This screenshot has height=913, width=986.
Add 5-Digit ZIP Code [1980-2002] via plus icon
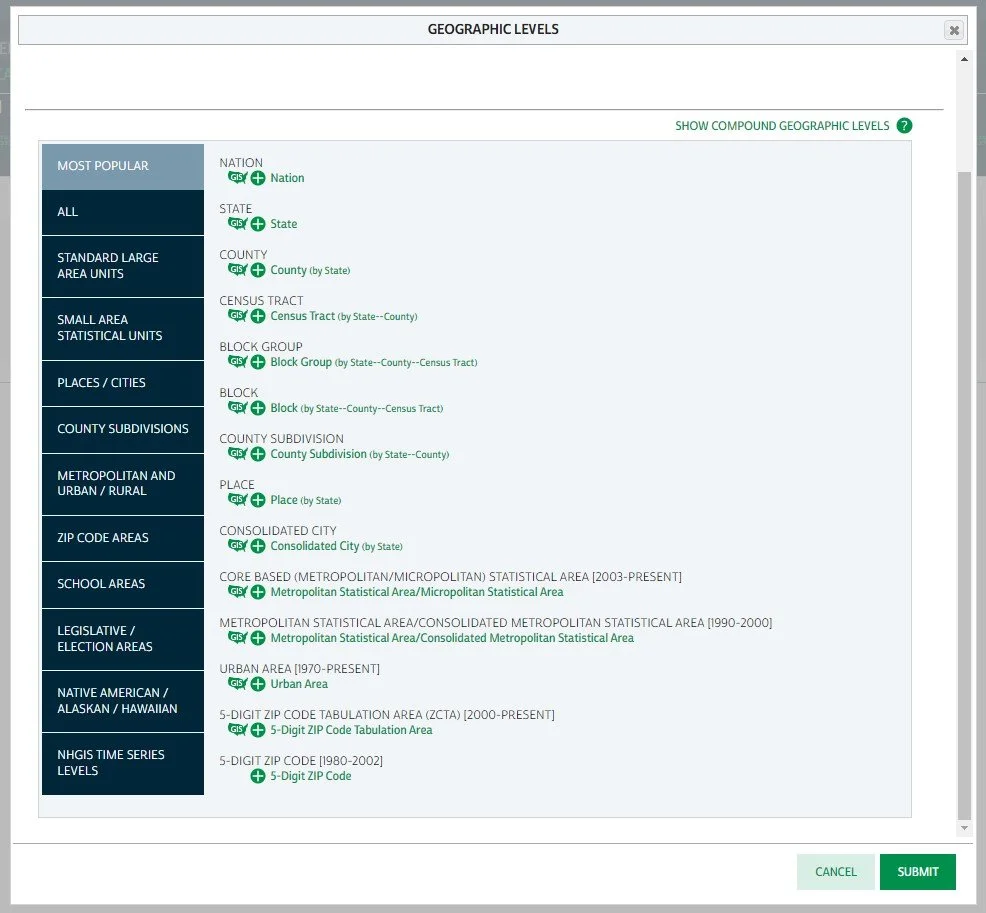258,776
